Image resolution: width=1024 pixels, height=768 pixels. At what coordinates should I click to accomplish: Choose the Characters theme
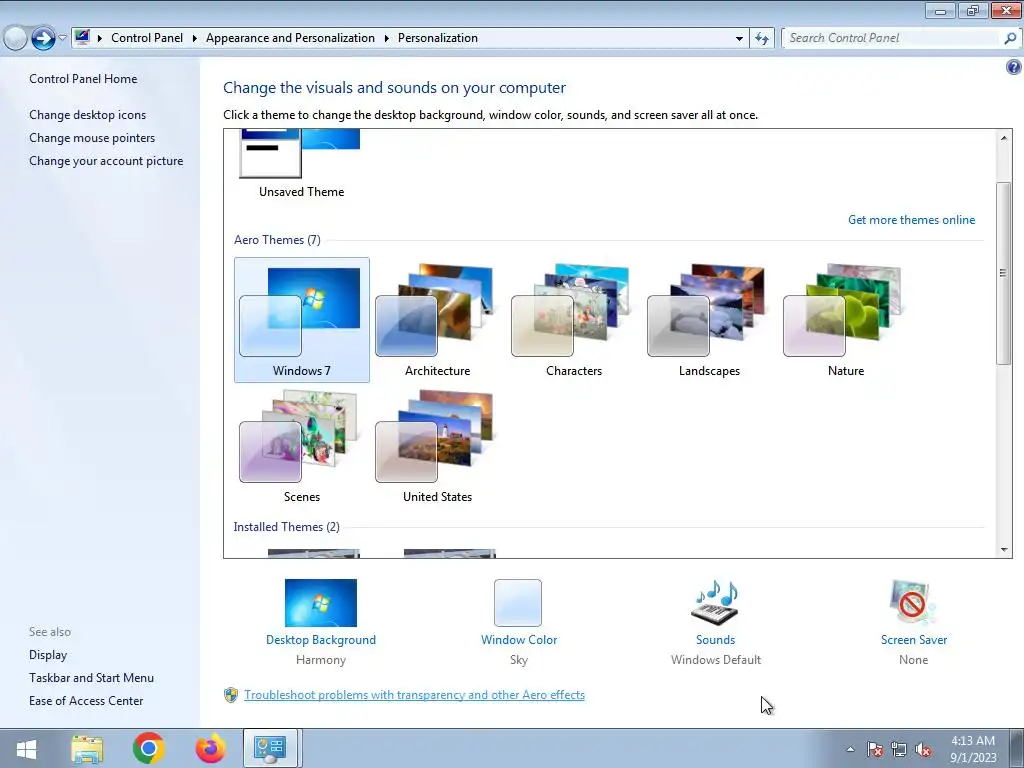point(573,319)
